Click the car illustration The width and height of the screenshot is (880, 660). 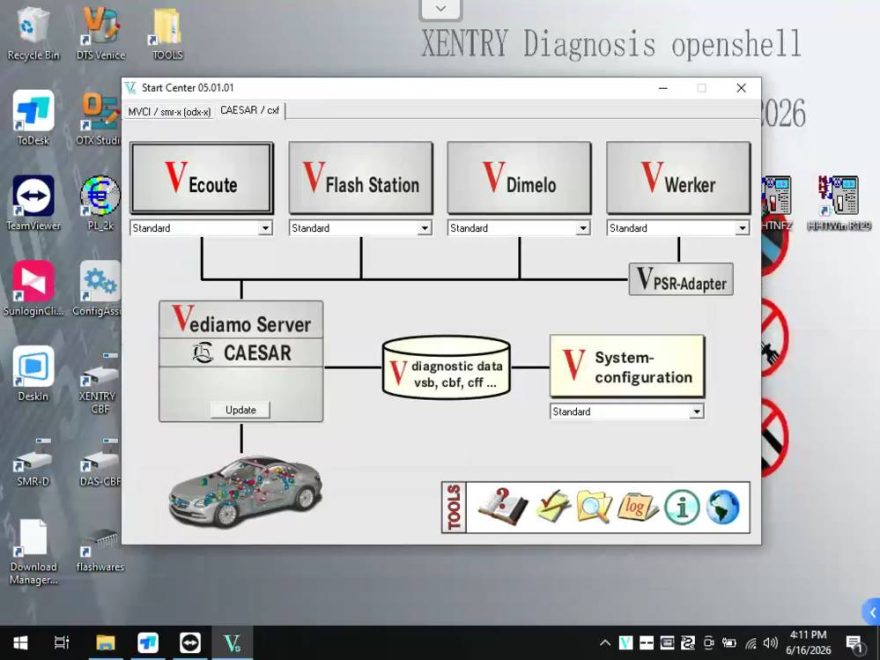point(245,491)
